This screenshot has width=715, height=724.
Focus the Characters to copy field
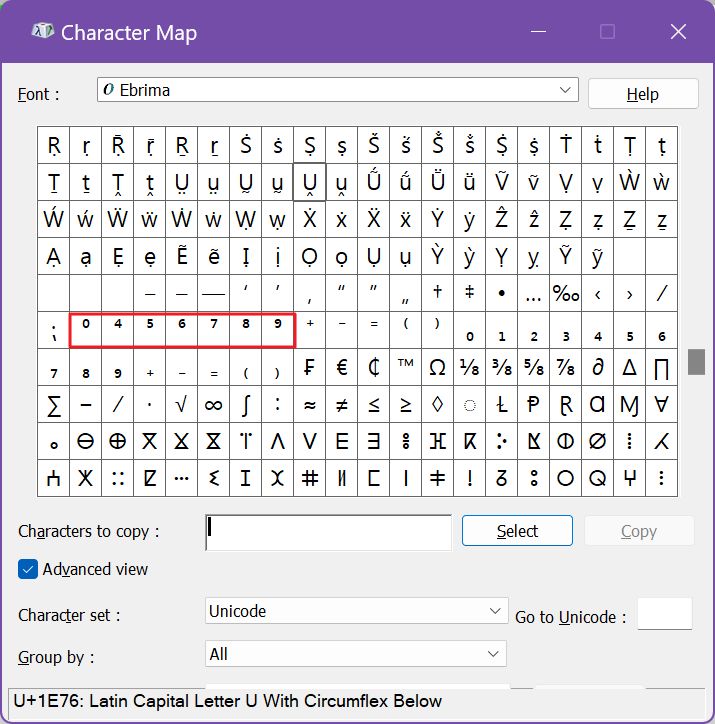328,532
